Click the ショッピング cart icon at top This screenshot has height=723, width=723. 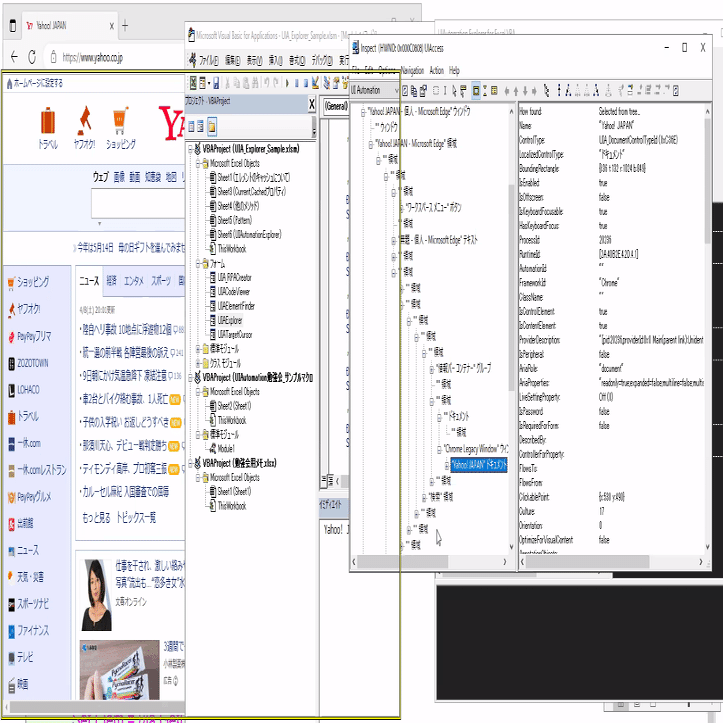120,121
